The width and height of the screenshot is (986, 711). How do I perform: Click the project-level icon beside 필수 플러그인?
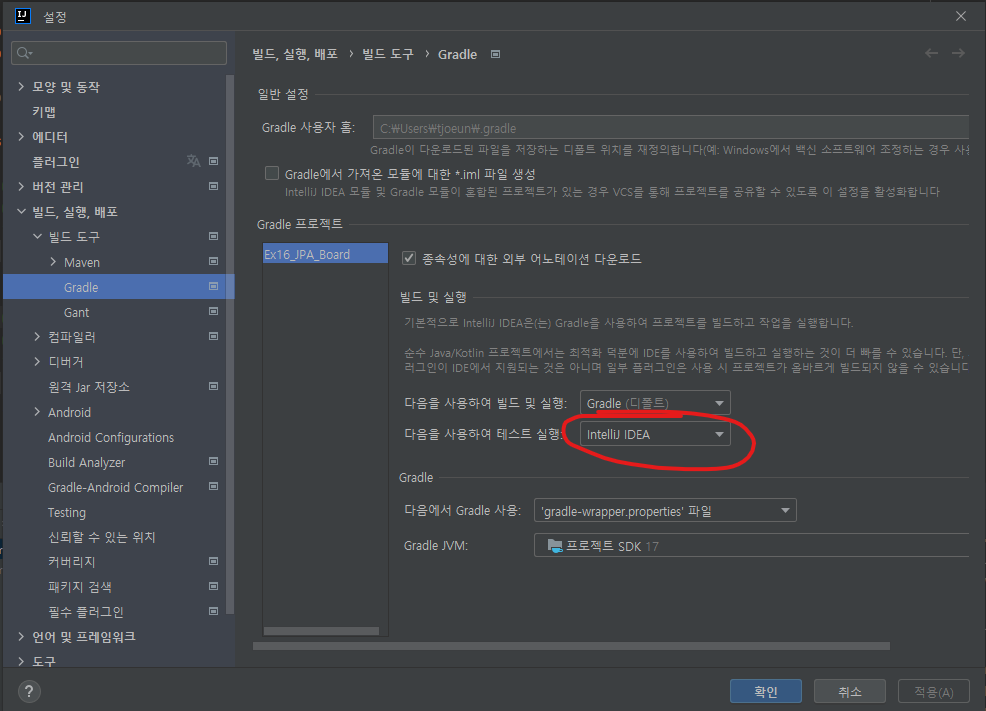(214, 612)
